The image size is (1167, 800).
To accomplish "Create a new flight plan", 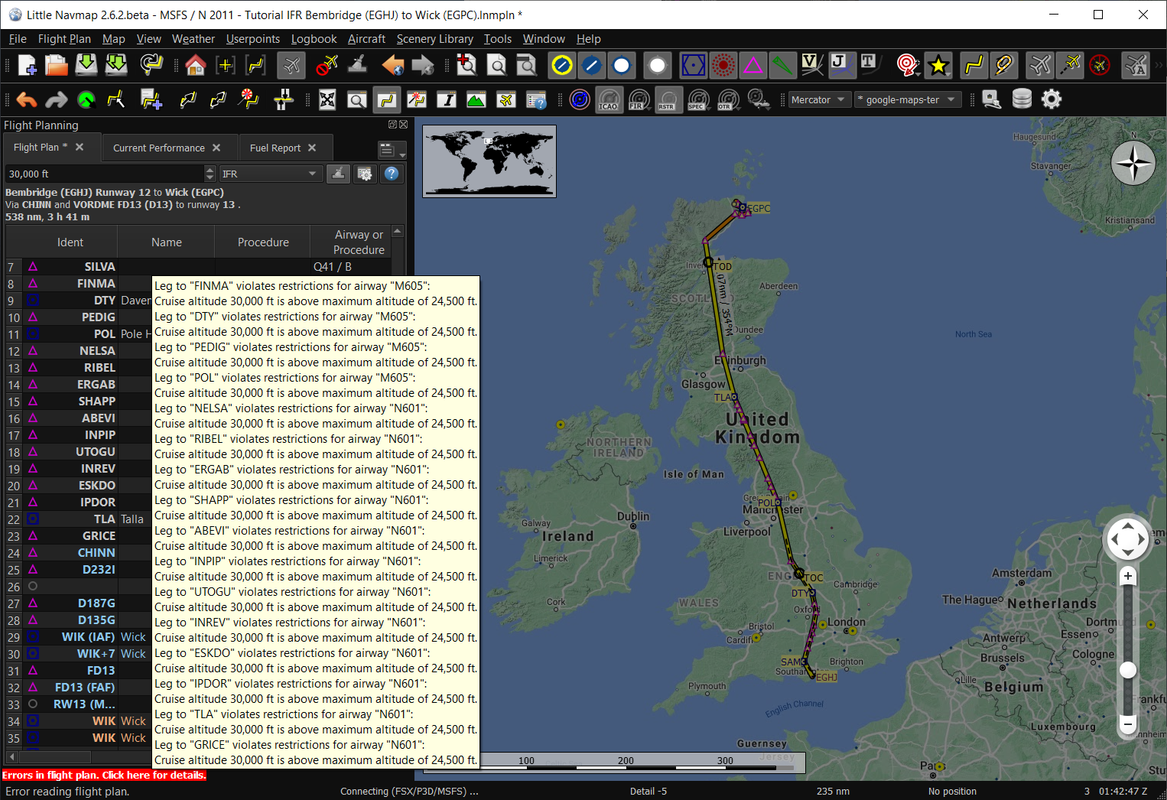I will tap(27, 65).
